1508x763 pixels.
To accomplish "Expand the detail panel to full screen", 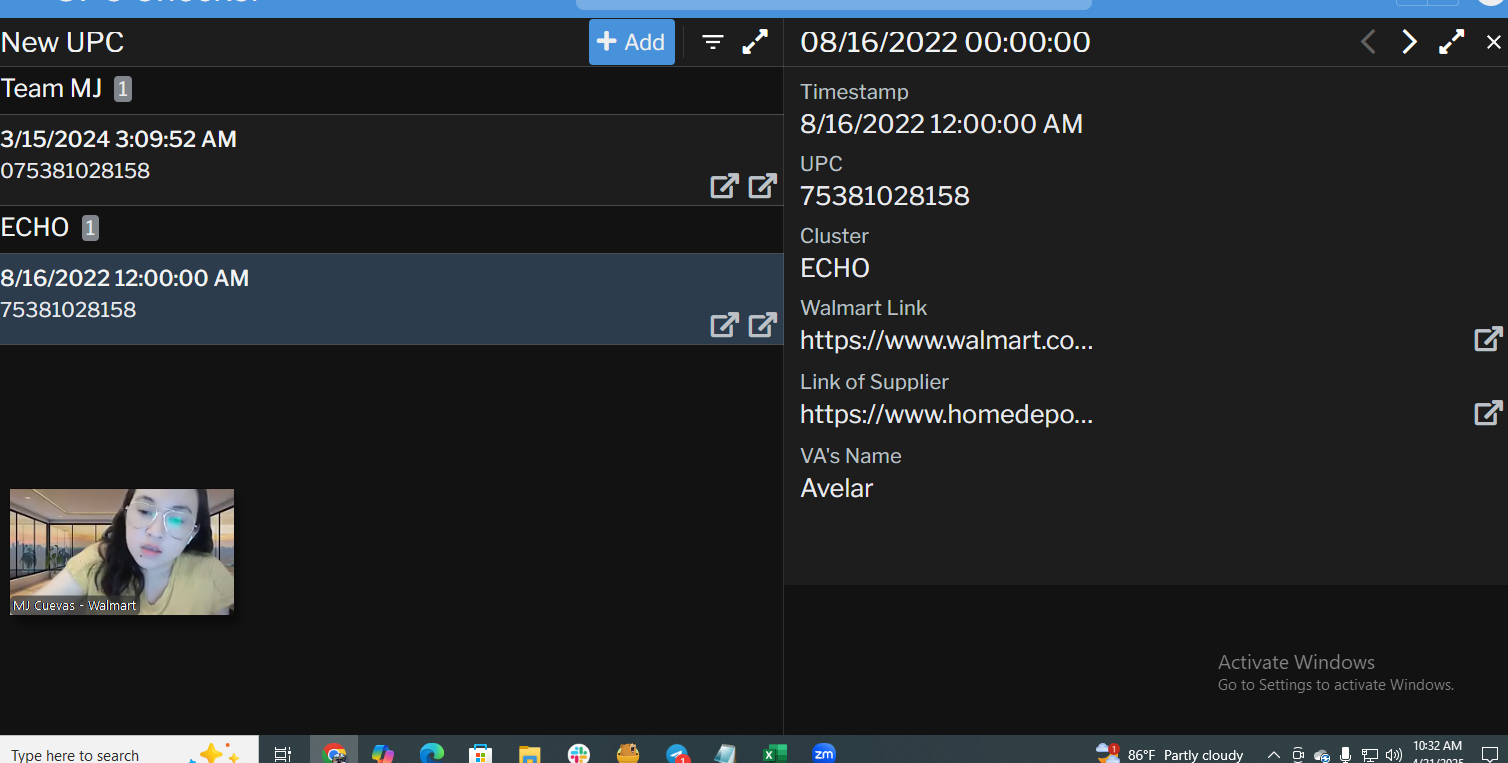I will click(1451, 42).
